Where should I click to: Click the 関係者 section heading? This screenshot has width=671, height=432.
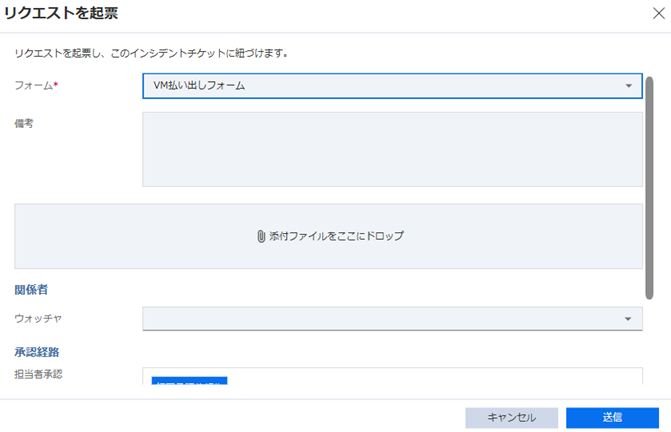31,289
